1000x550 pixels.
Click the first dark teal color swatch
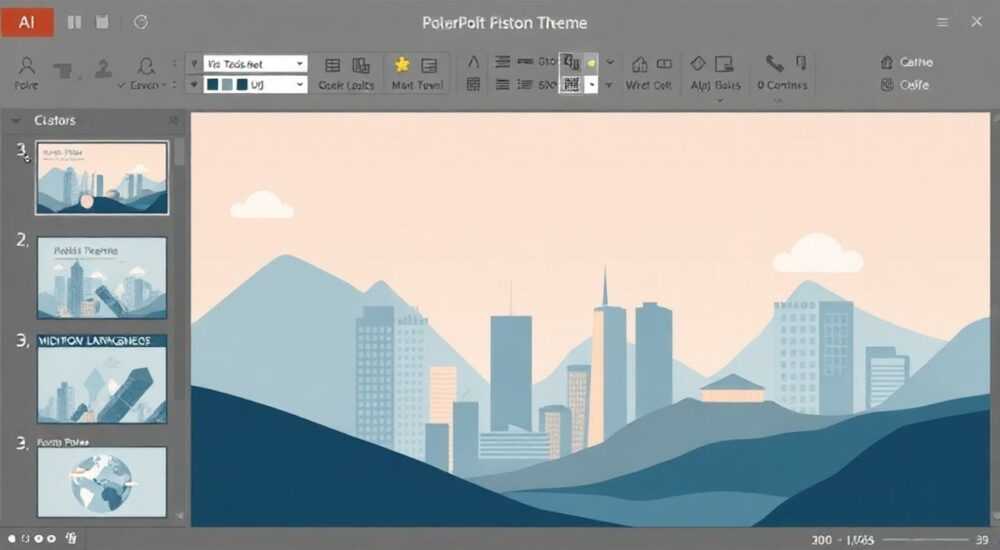[x=213, y=84]
